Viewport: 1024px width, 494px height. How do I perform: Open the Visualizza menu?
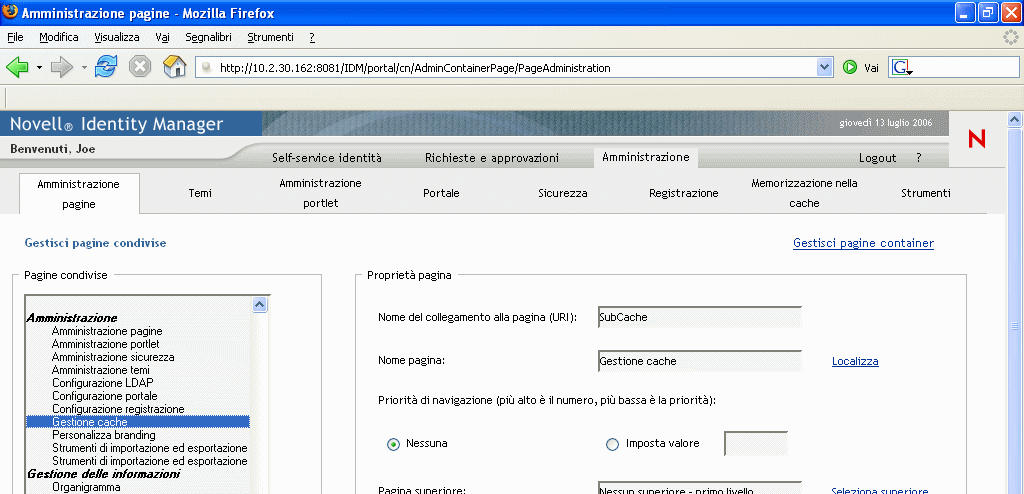[117, 37]
